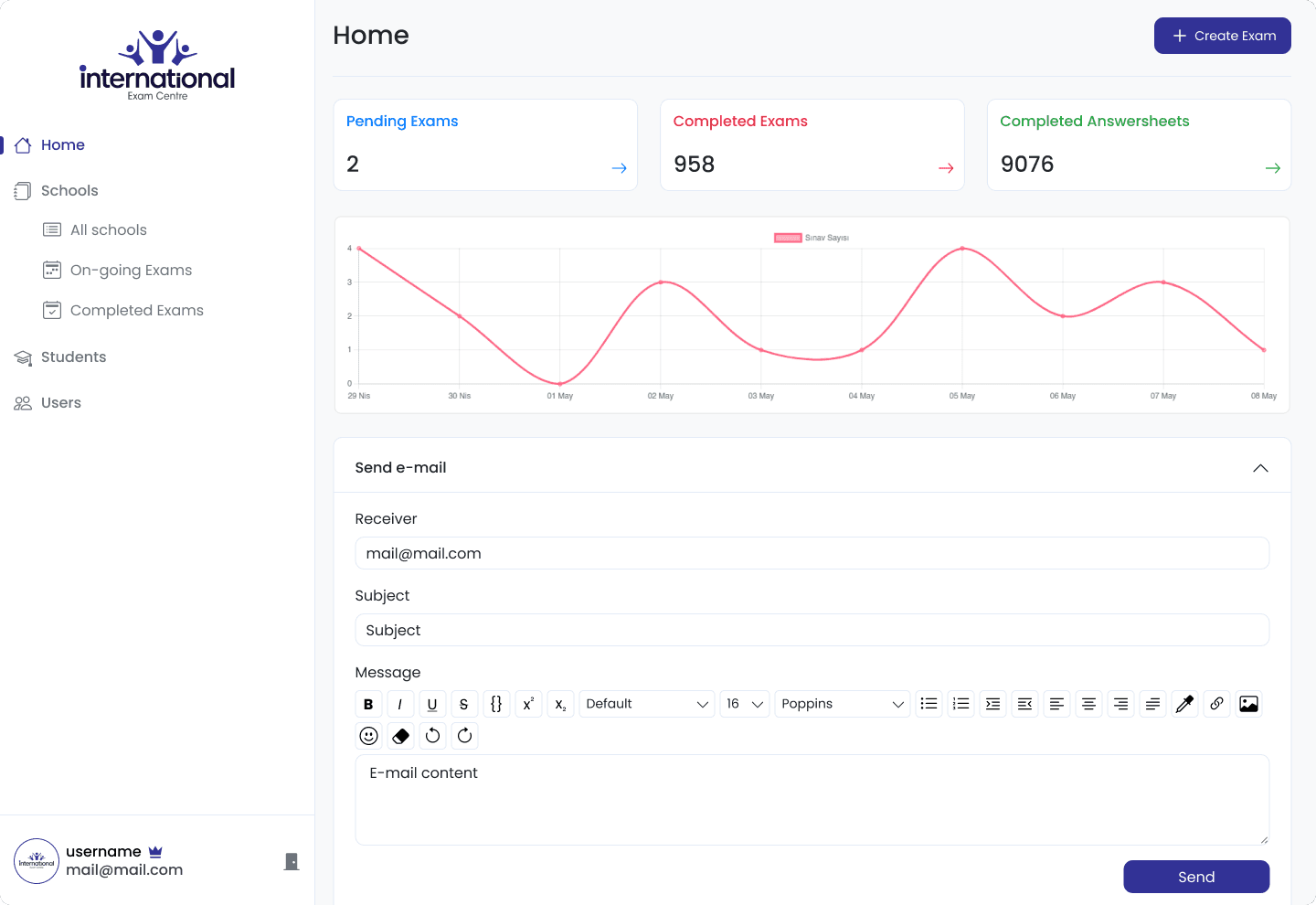The image size is (1316, 905).
Task: Click the crown icon beside username
Action: click(155, 851)
